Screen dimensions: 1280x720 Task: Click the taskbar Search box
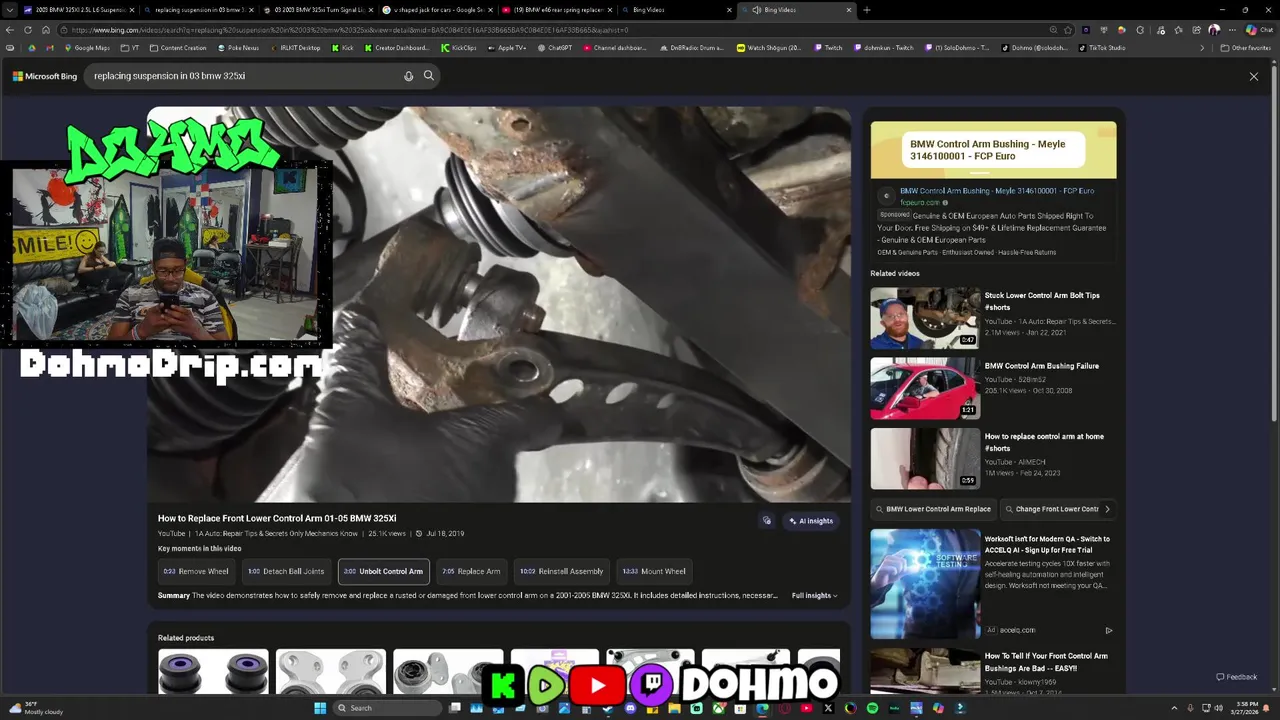coord(386,708)
